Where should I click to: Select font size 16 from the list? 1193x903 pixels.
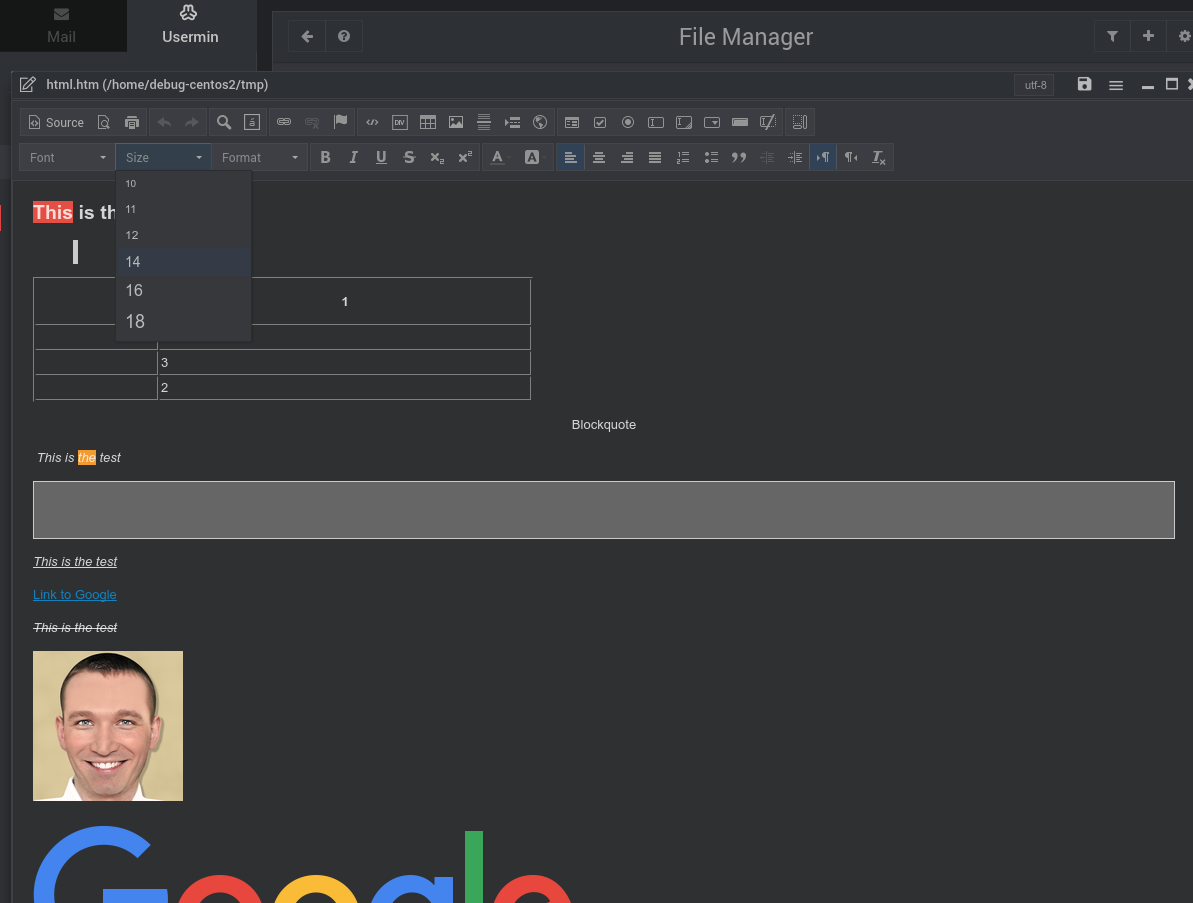coord(134,290)
